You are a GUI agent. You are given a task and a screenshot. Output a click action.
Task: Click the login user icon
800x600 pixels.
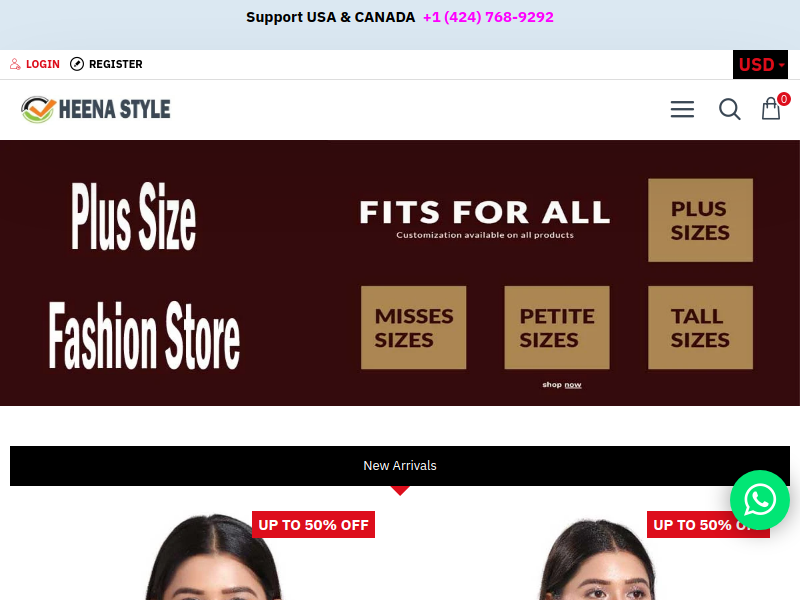pyautogui.click(x=15, y=64)
